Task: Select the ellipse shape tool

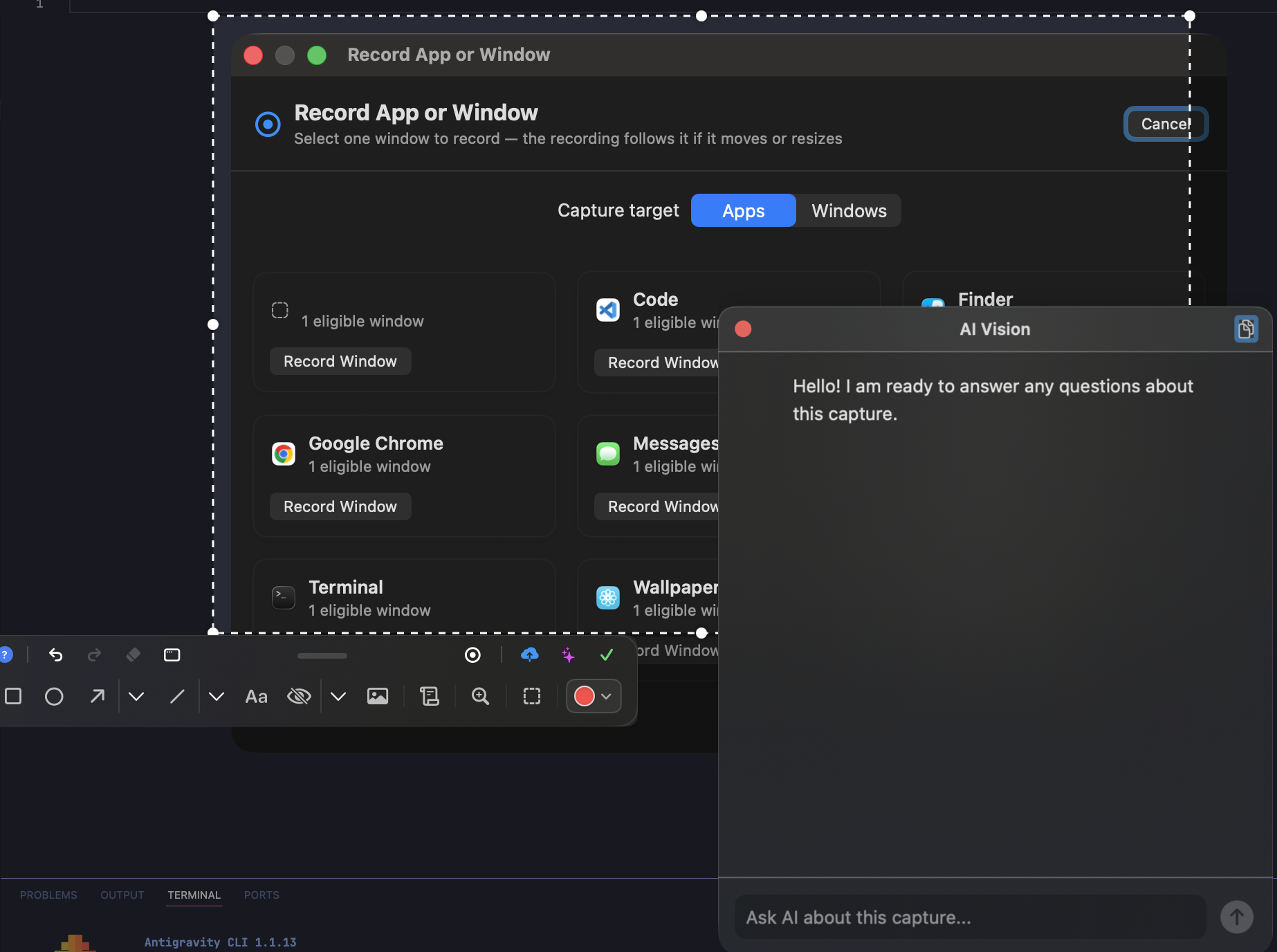Action: click(x=54, y=696)
